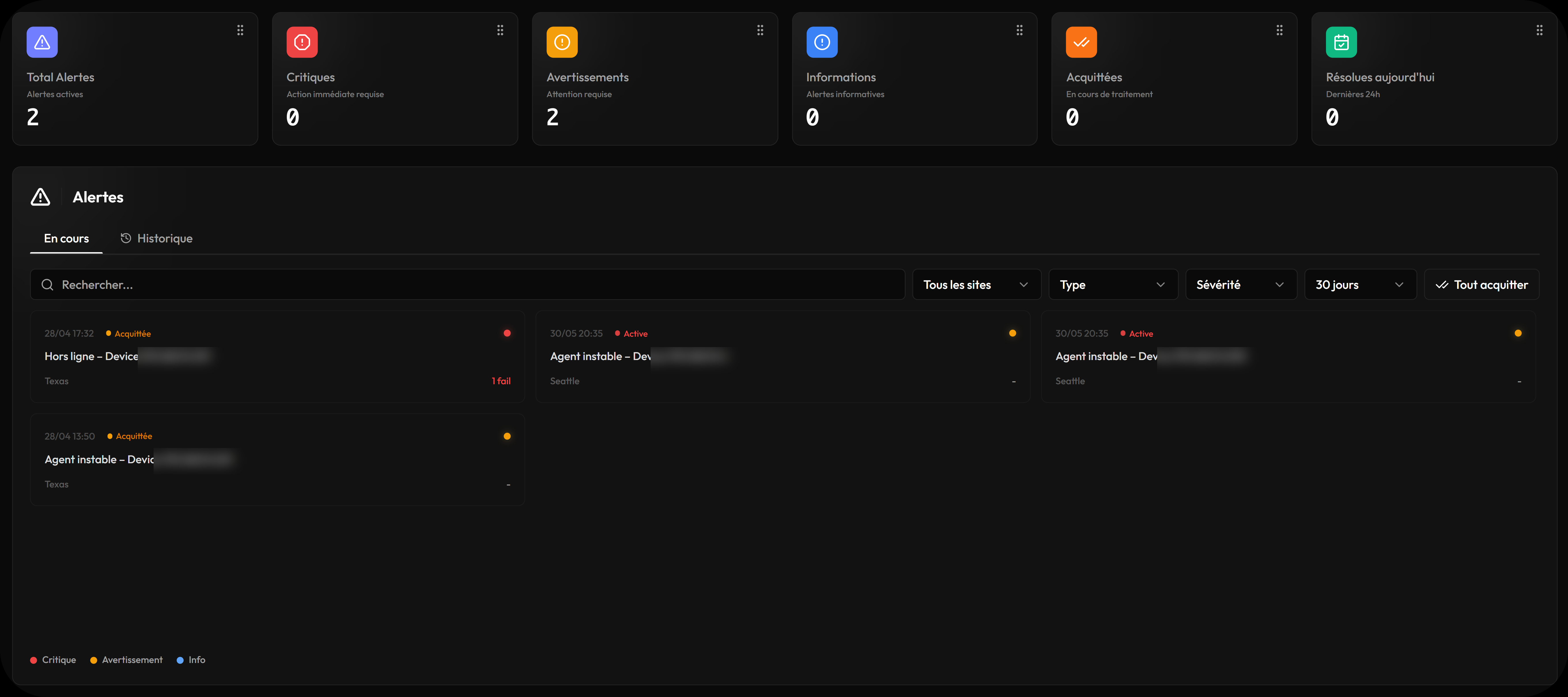
Task: Click the Dernières 24h subtitle
Action: pyautogui.click(x=1352, y=94)
